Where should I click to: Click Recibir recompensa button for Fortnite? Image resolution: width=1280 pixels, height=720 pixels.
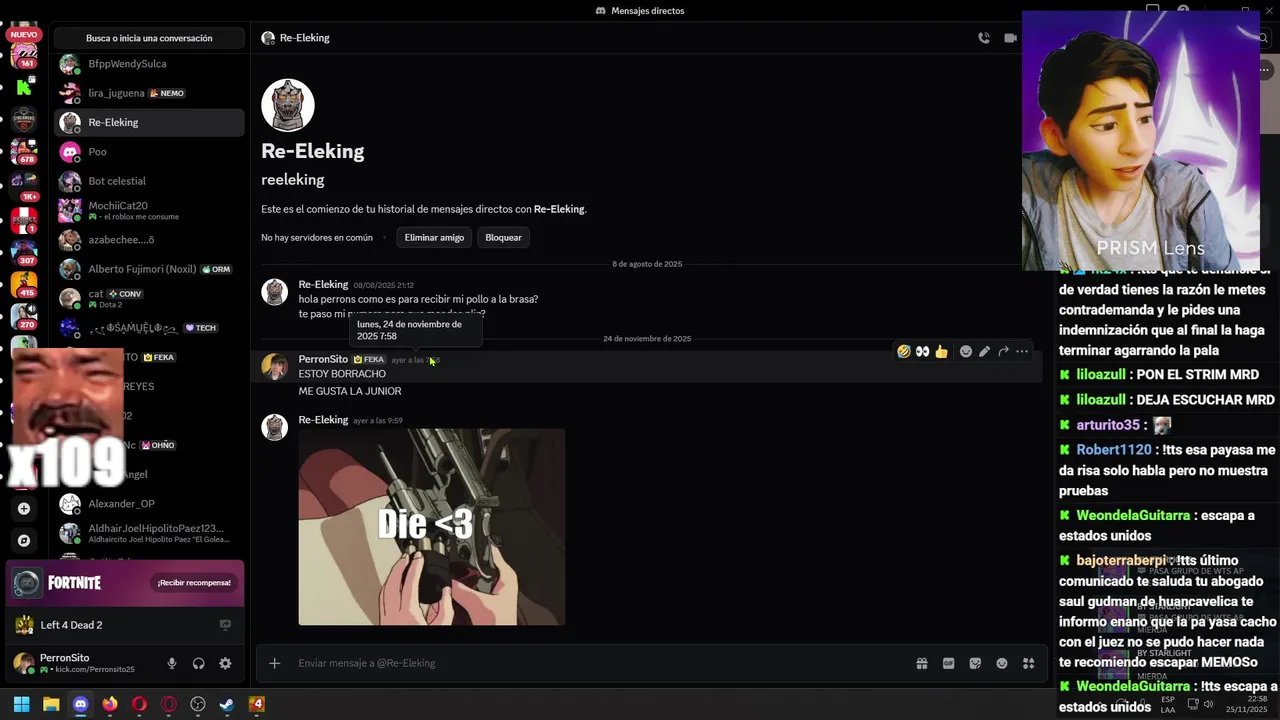[194, 582]
